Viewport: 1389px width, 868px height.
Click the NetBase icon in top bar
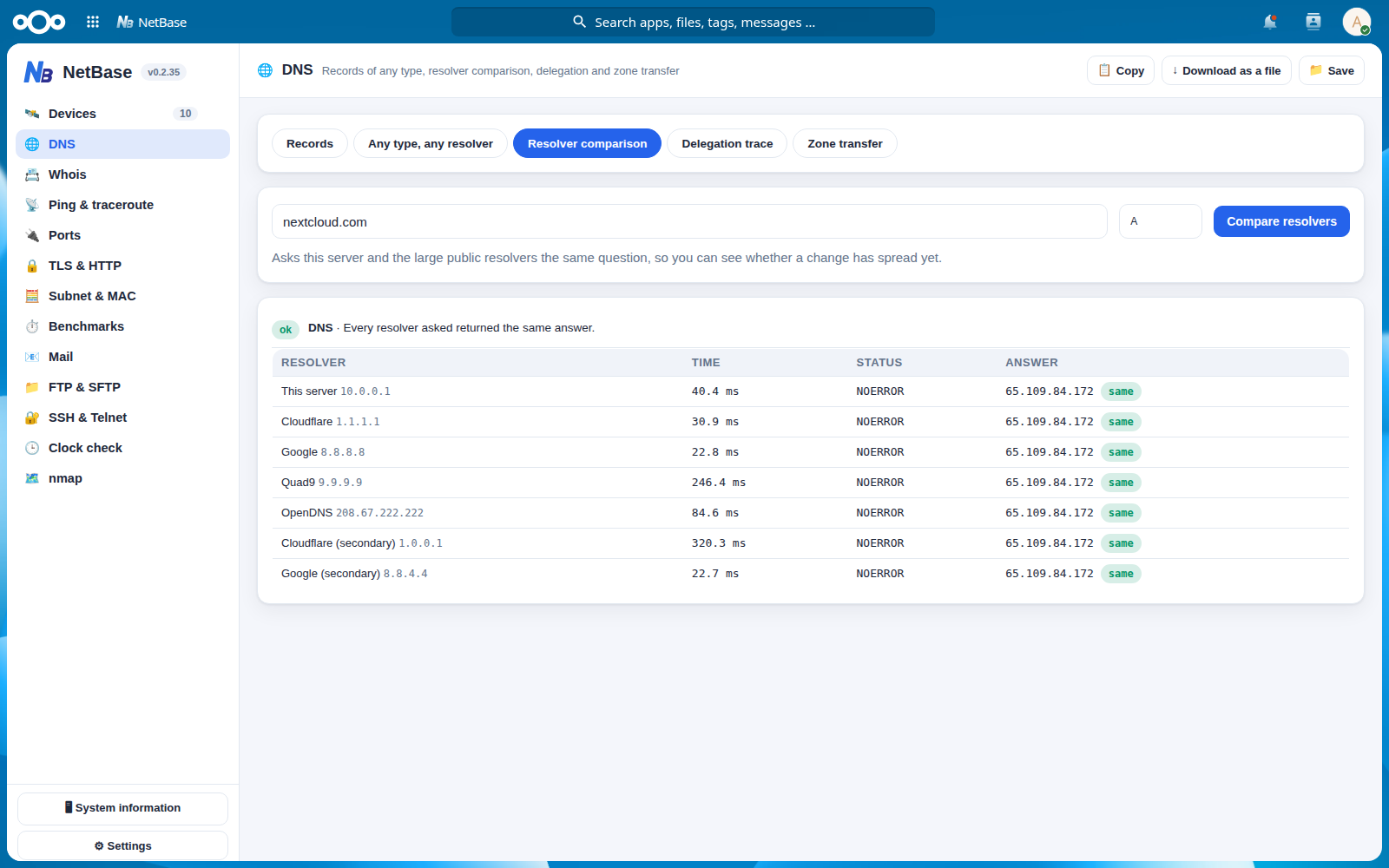click(125, 22)
